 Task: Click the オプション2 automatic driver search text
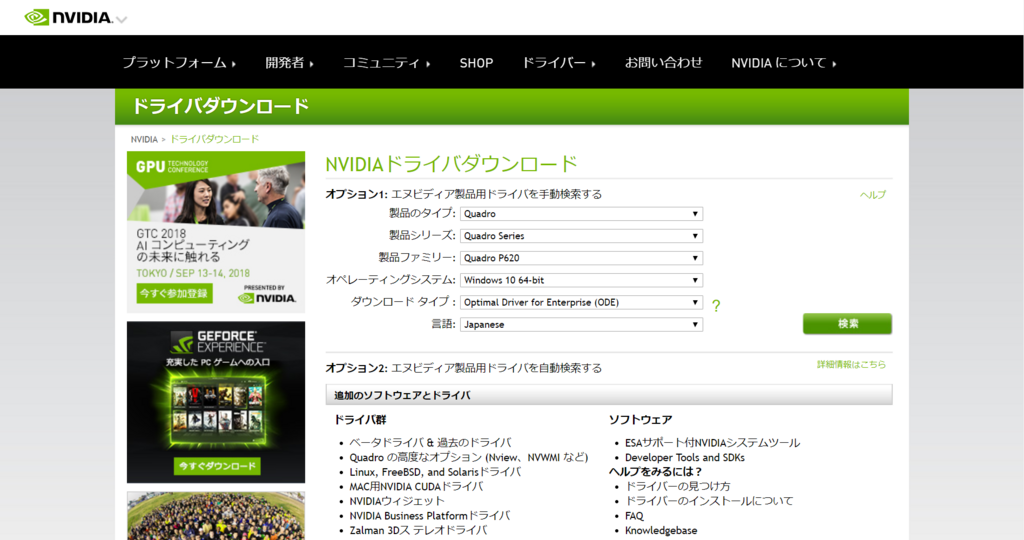[464, 368]
